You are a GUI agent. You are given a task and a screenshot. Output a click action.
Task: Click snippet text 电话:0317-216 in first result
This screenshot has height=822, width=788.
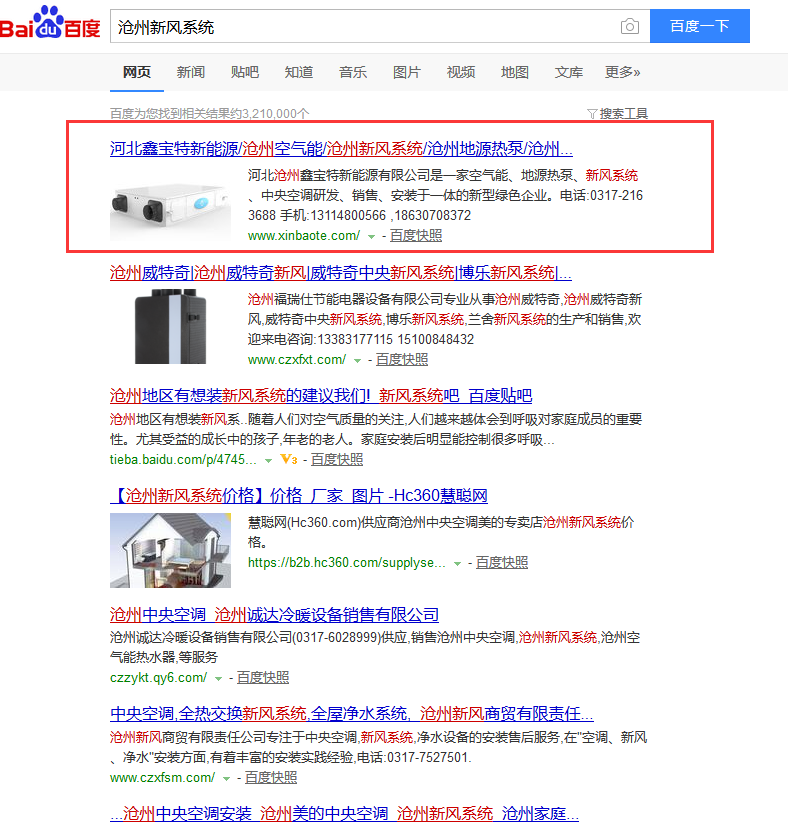tap(601, 196)
